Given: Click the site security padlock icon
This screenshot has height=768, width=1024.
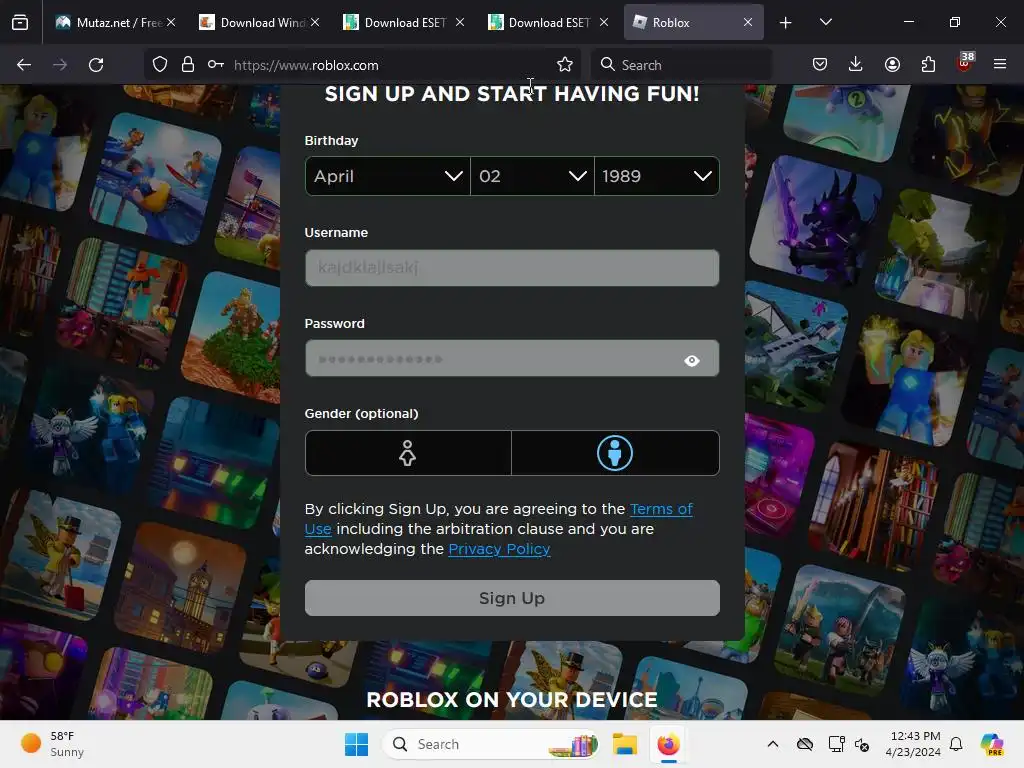Looking at the screenshot, I should tap(188, 65).
